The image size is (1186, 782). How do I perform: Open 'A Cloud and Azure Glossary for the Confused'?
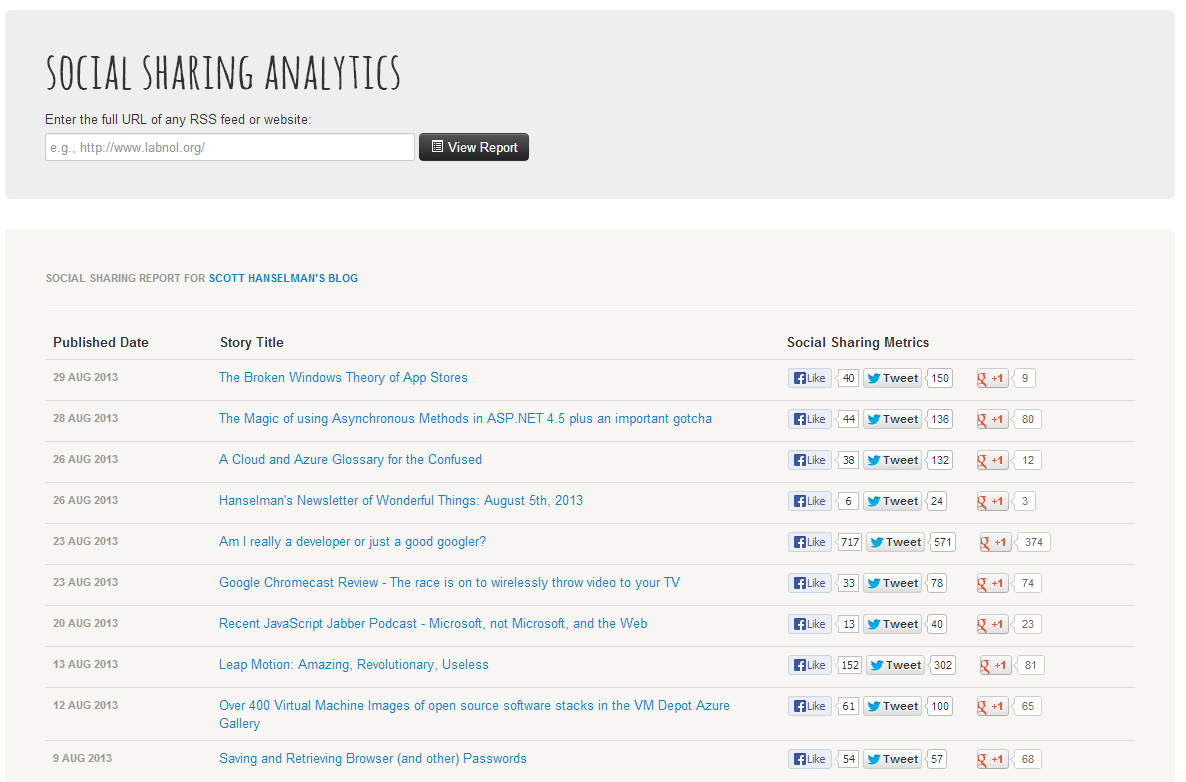pos(350,459)
